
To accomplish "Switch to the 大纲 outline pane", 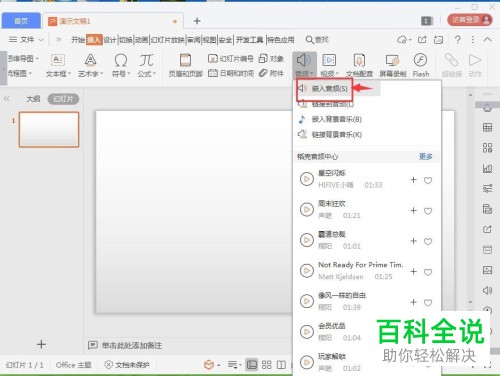I will point(33,99).
